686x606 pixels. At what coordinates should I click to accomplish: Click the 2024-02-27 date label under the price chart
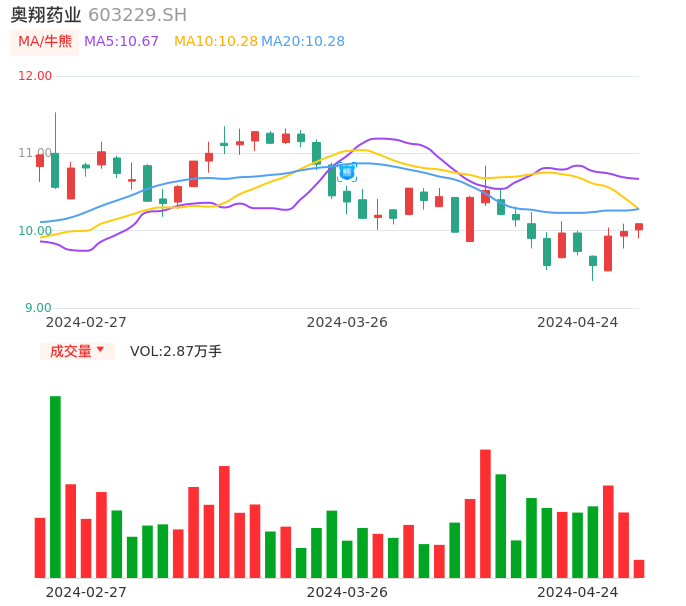point(86,322)
